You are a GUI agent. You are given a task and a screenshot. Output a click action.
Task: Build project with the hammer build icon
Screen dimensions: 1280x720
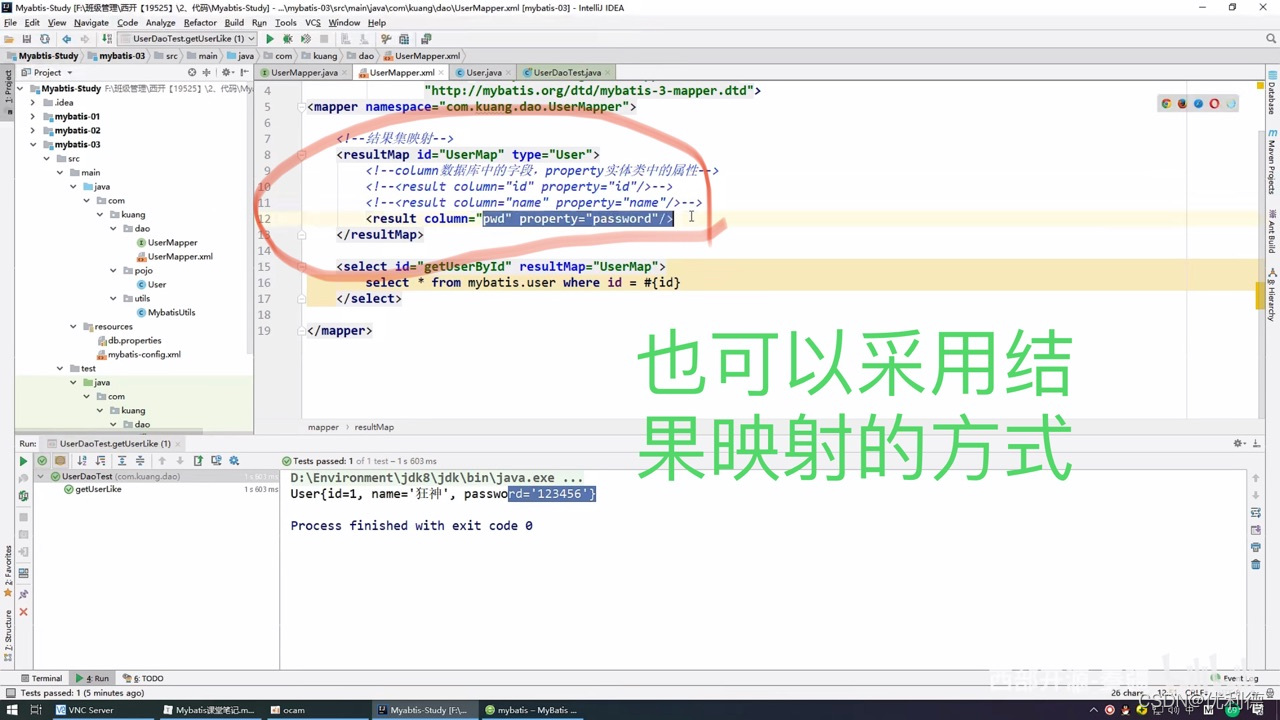[105, 39]
